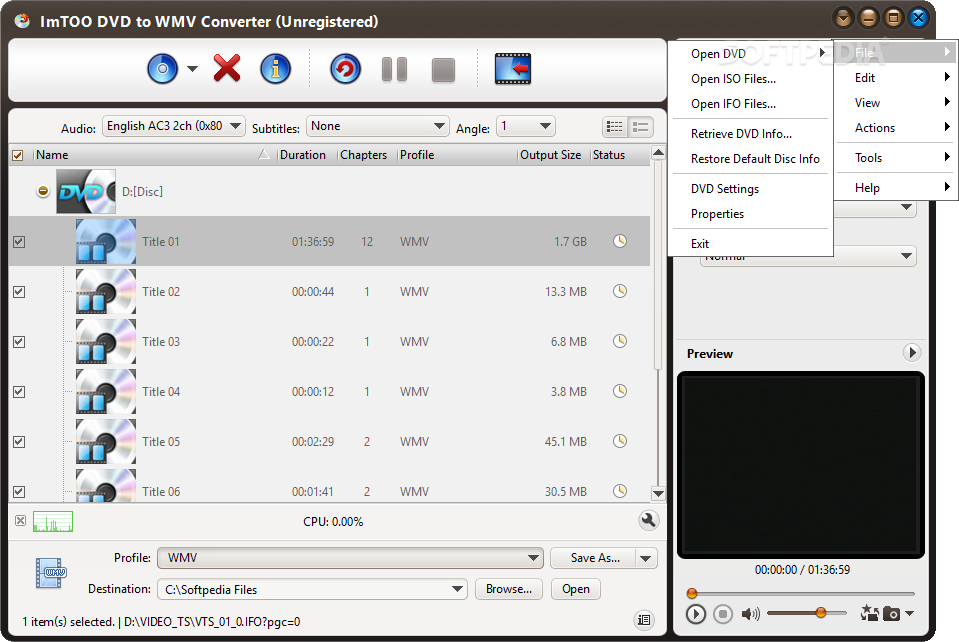Uncheck the Title 06 checkbox

pyautogui.click(x=19, y=492)
